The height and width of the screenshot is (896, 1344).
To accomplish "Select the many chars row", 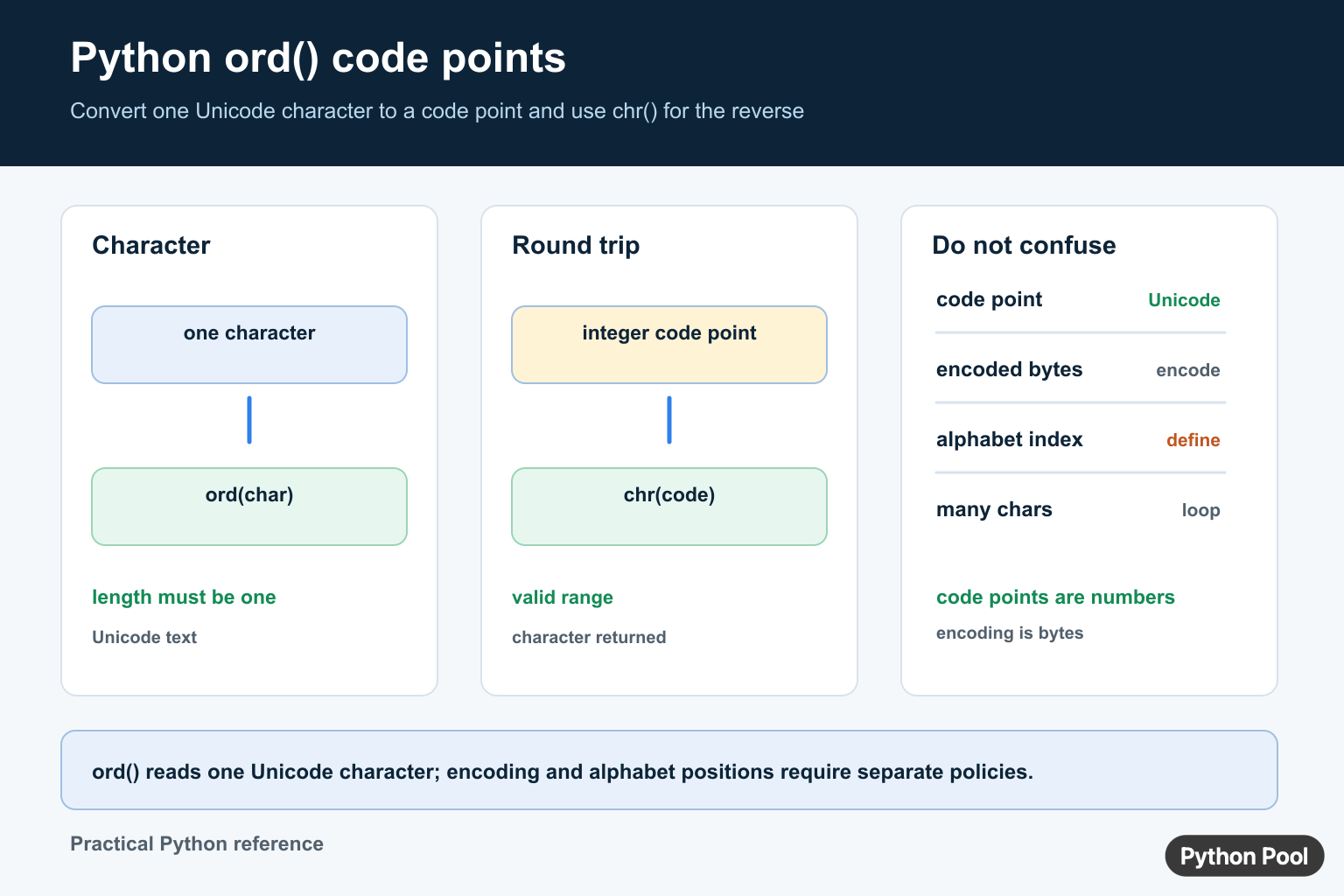I will [1080, 510].
